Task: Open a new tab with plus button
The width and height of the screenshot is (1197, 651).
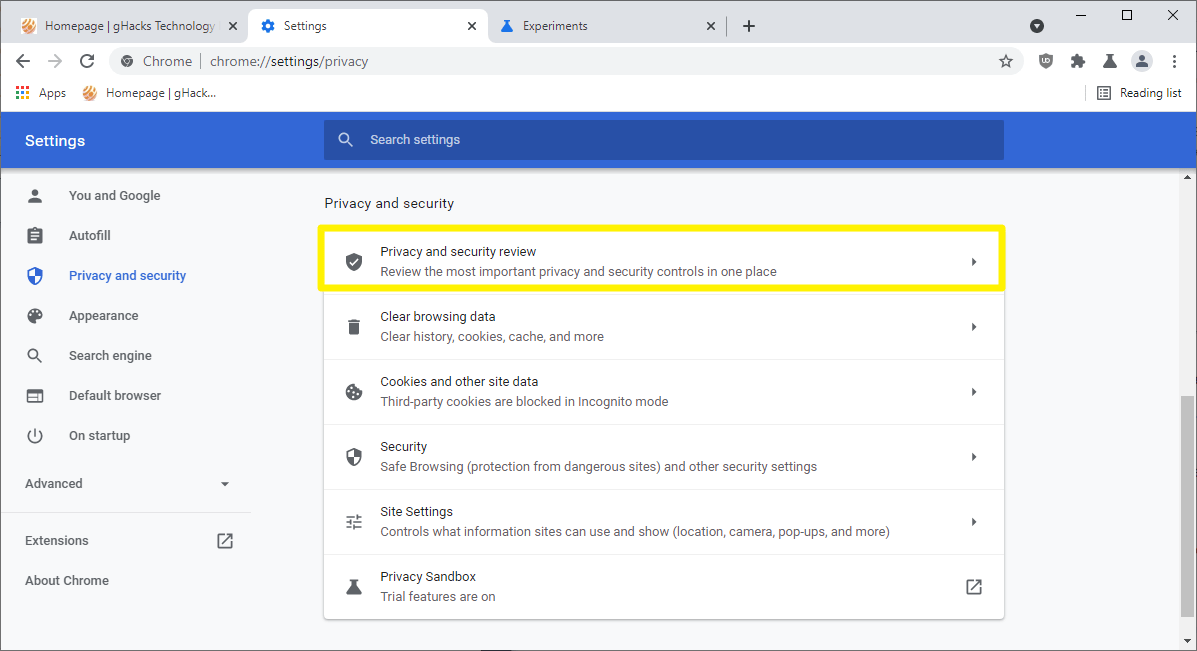Action: coord(749,26)
